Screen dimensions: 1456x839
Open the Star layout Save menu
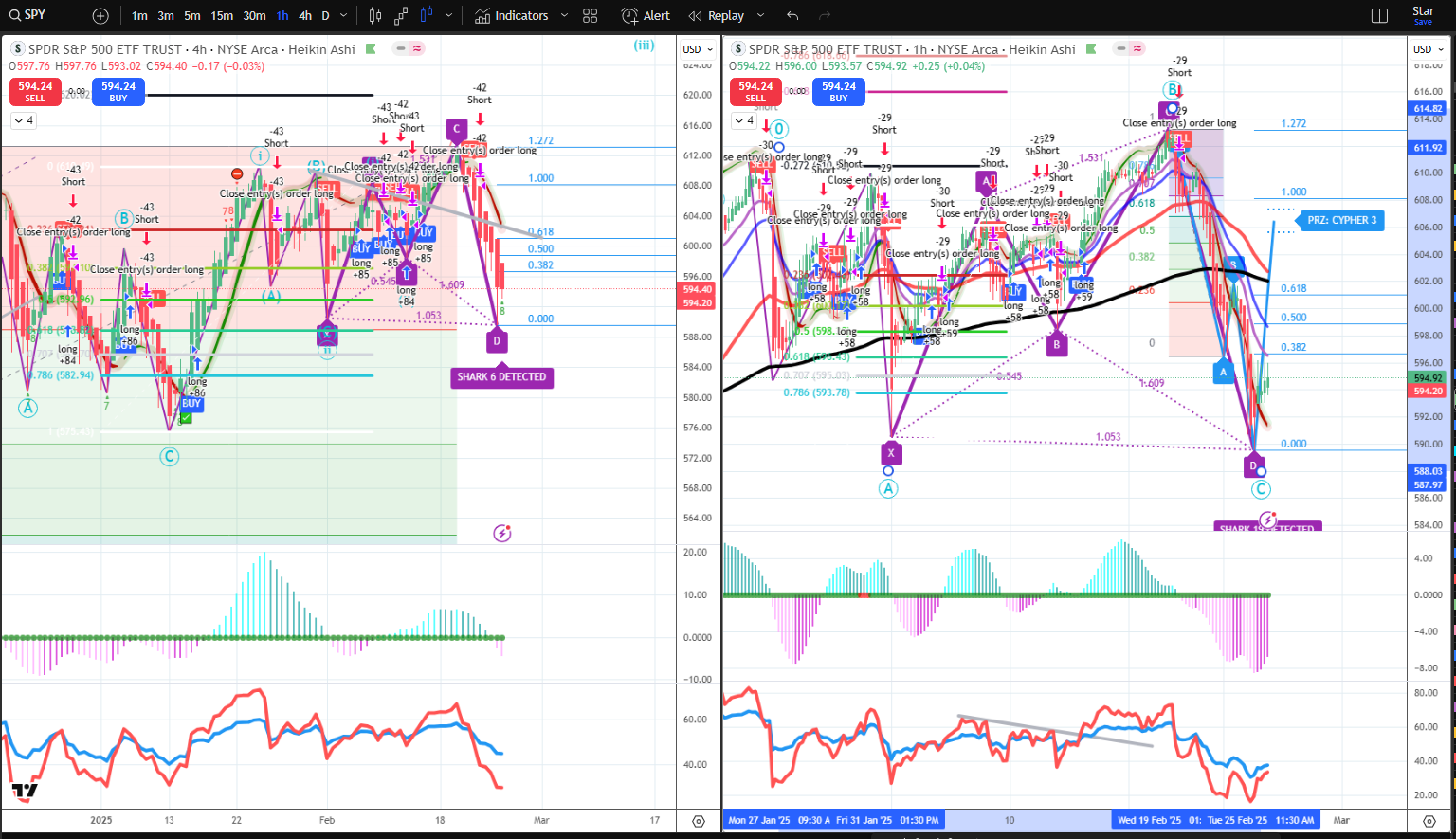point(1424,15)
